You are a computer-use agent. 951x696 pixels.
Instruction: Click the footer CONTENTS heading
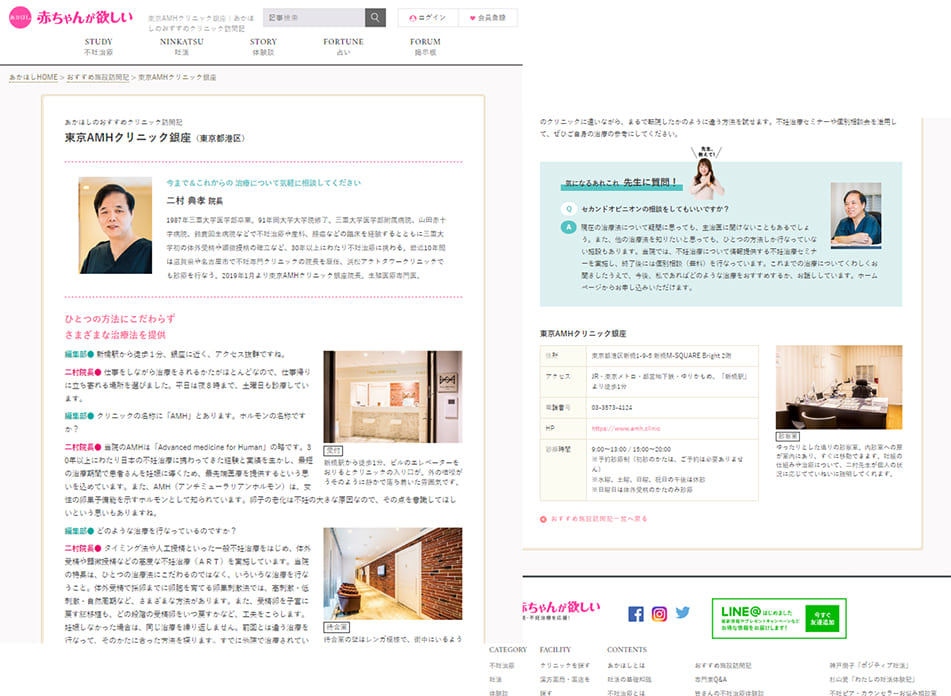click(x=627, y=649)
